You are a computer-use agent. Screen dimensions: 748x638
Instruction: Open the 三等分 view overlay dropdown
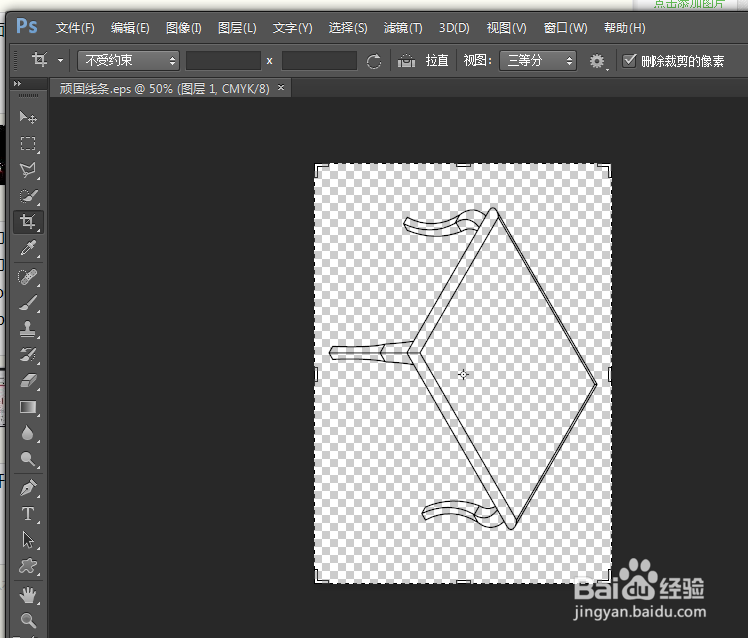click(538, 61)
